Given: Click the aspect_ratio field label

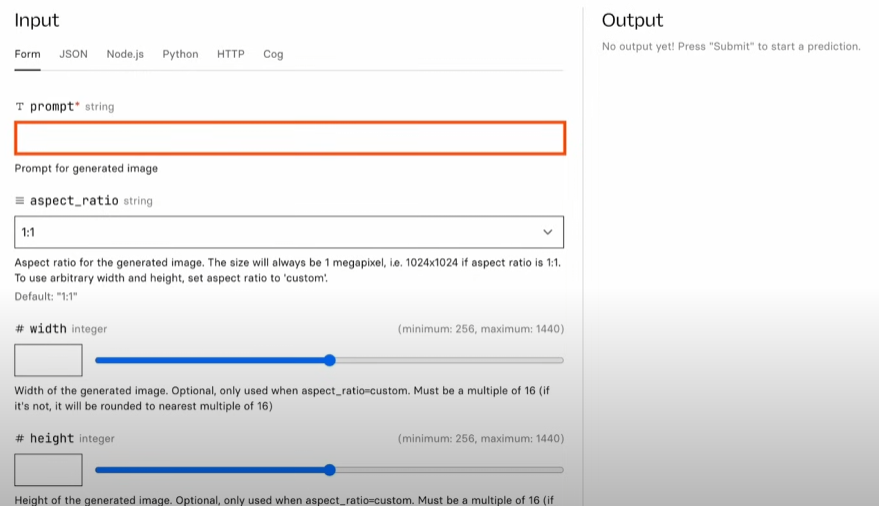Looking at the screenshot, I should [x=74, y=201].
